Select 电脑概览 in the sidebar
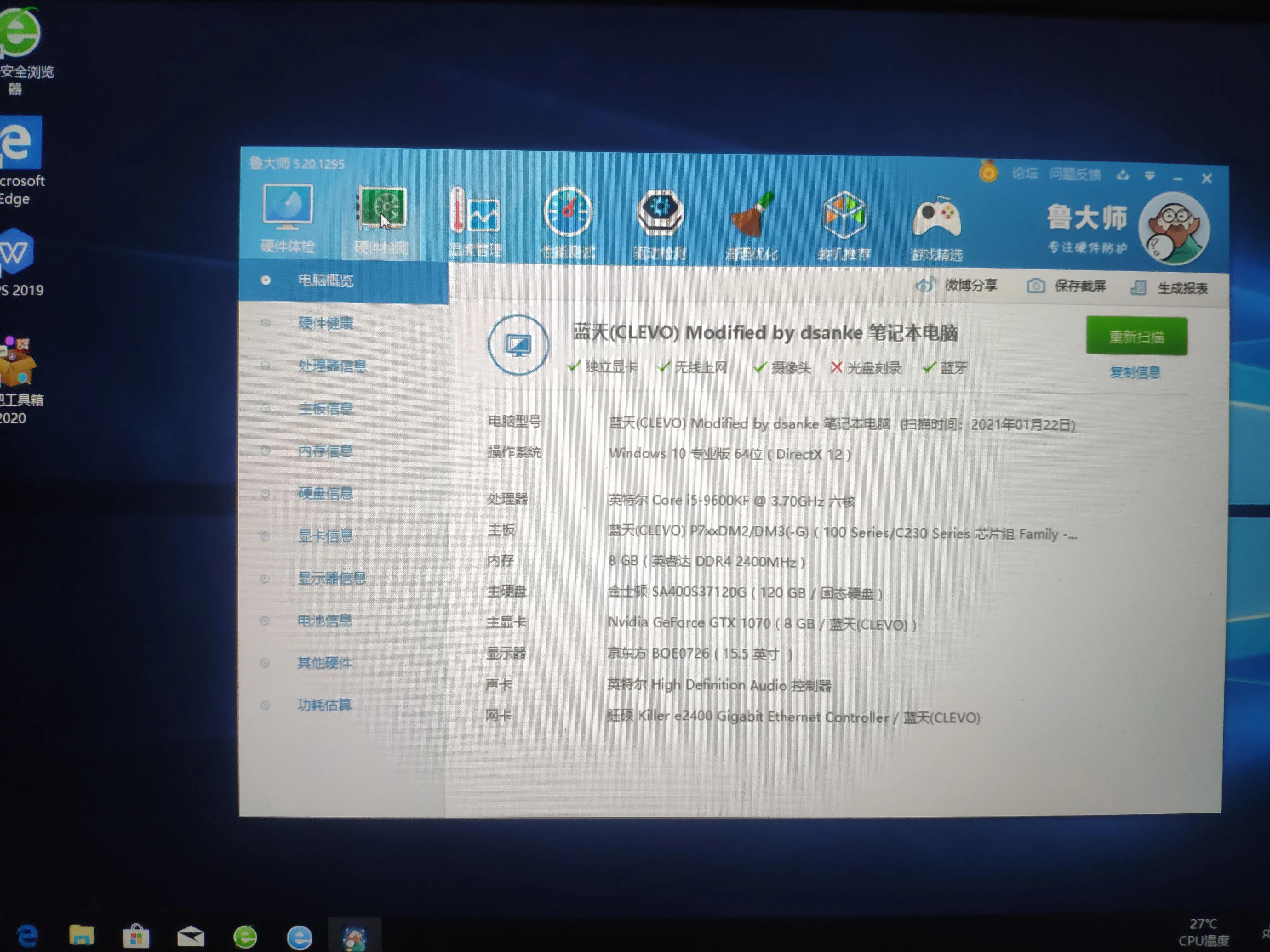 point(343,280)
